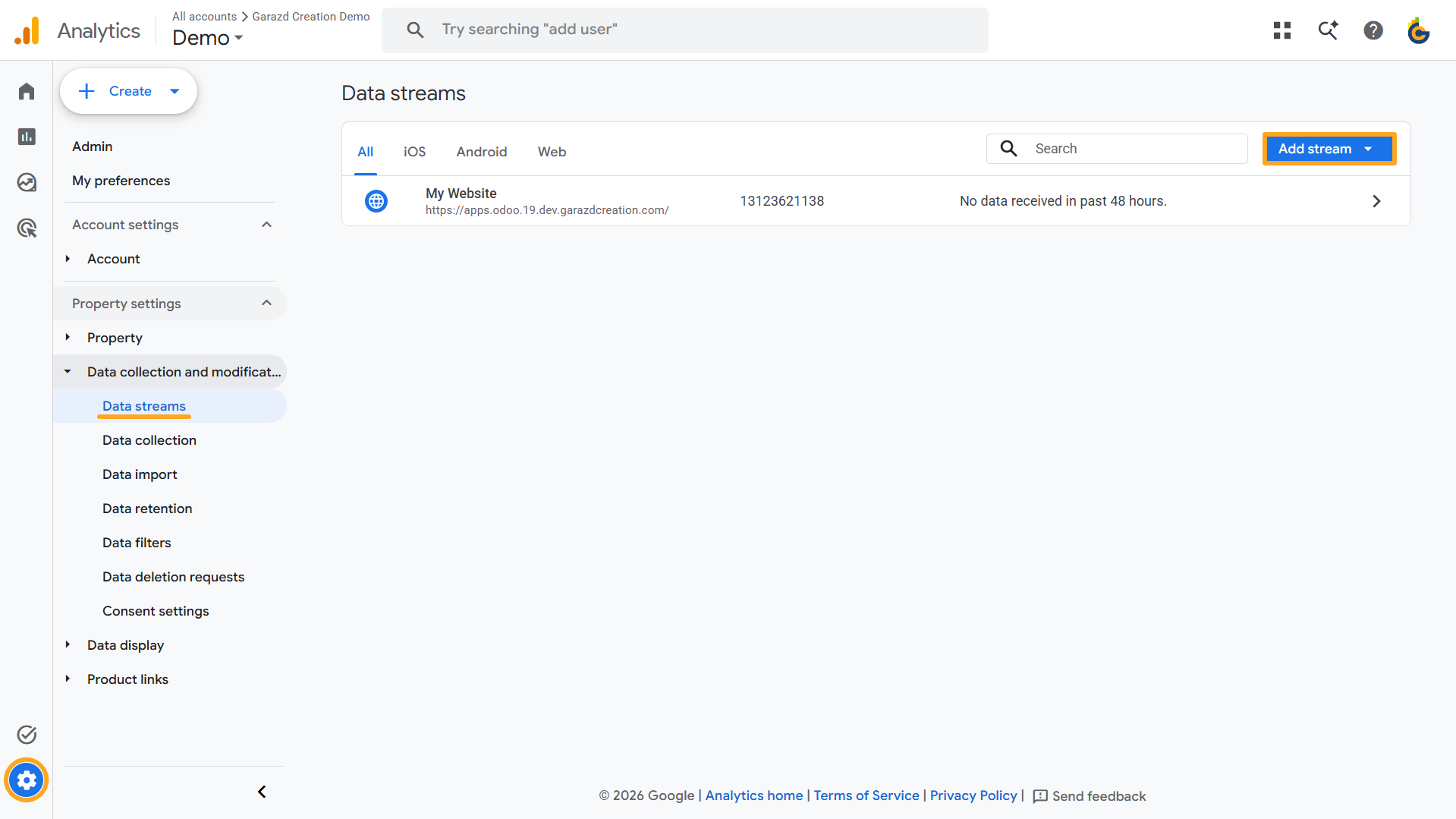
Task: Expand the Data display group
Action: 68,644
